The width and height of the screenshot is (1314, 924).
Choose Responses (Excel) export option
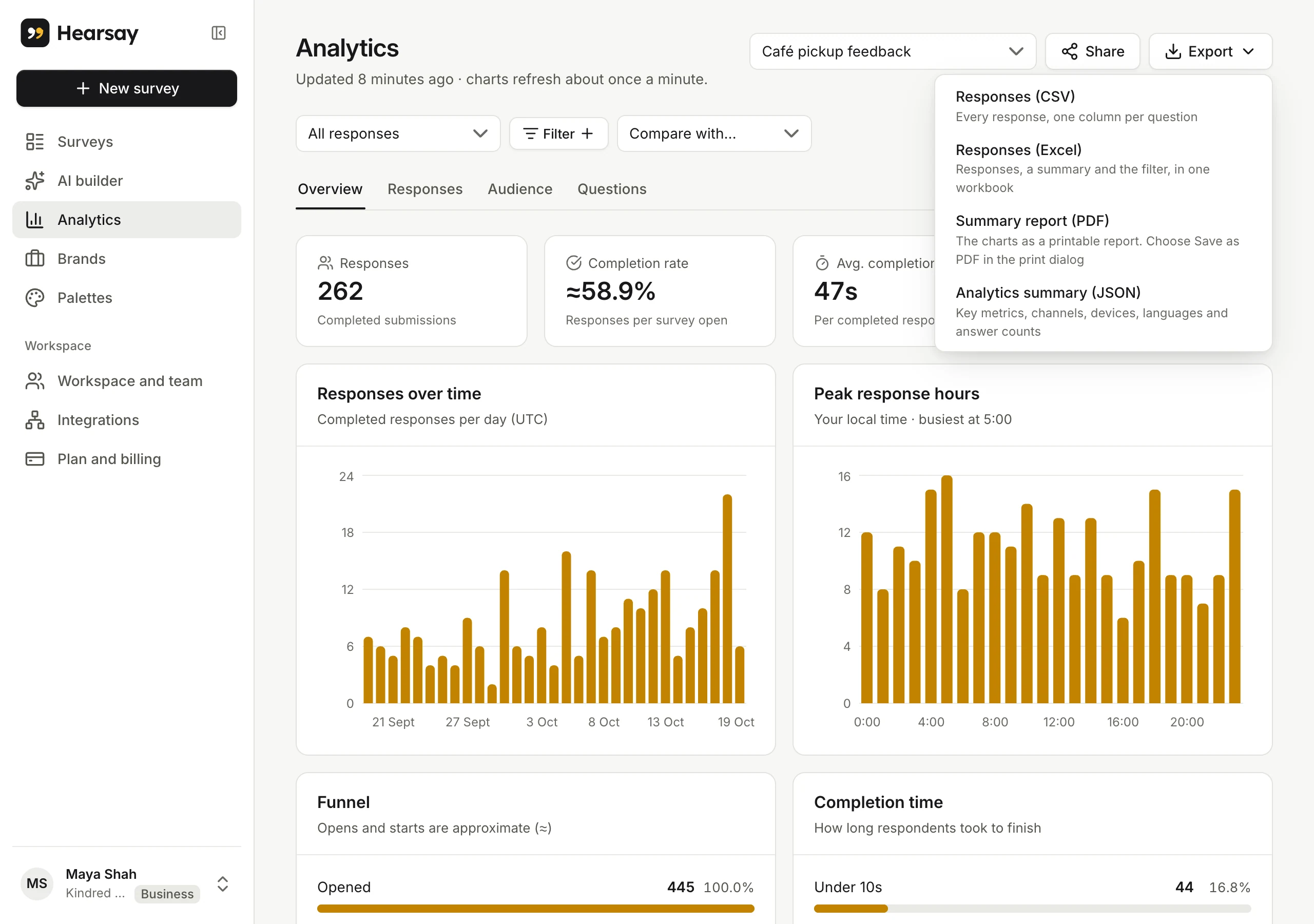pos(1104,168)
